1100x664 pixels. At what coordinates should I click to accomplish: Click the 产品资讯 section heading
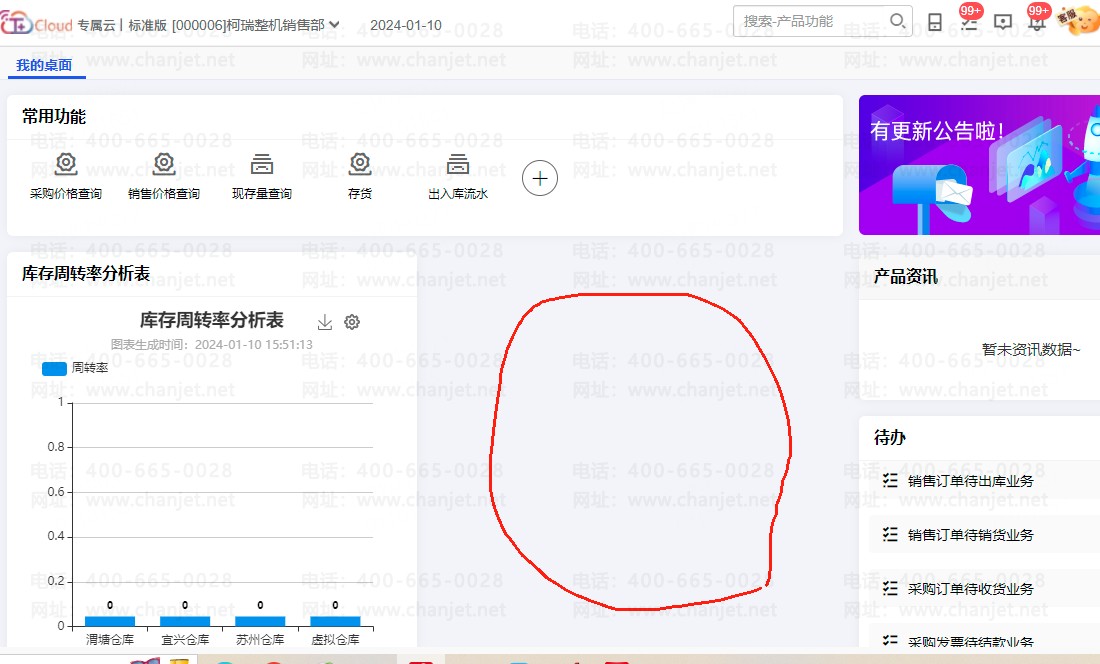(906, 276)
